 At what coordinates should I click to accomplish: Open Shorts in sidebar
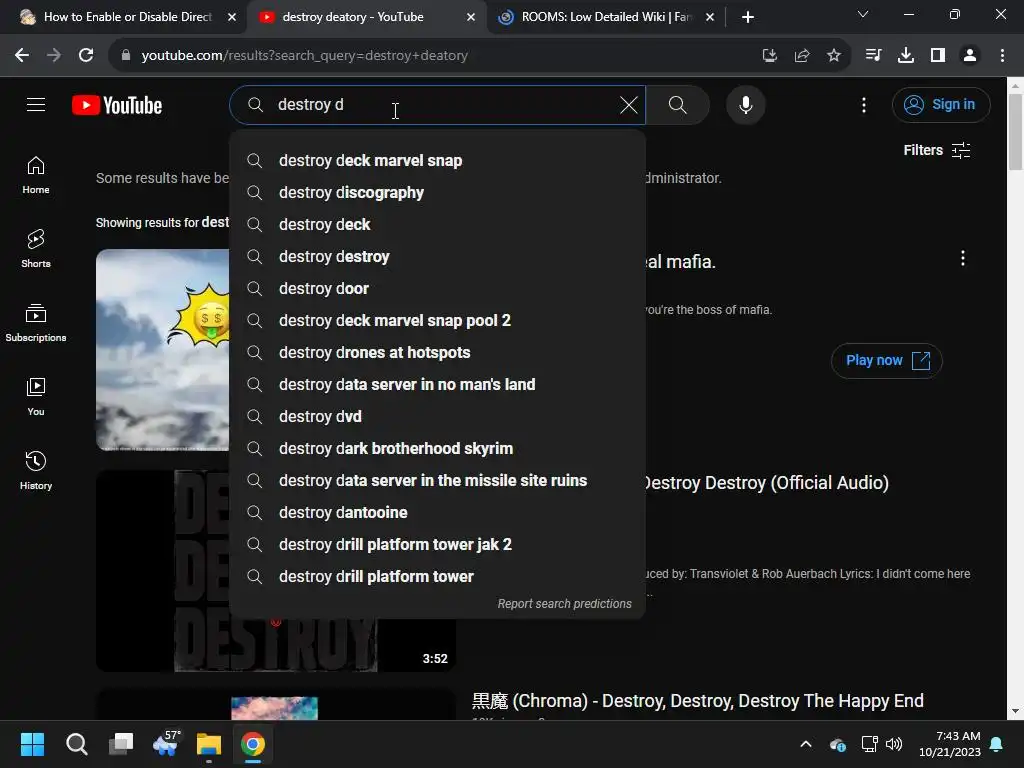[x=36, y=249]
